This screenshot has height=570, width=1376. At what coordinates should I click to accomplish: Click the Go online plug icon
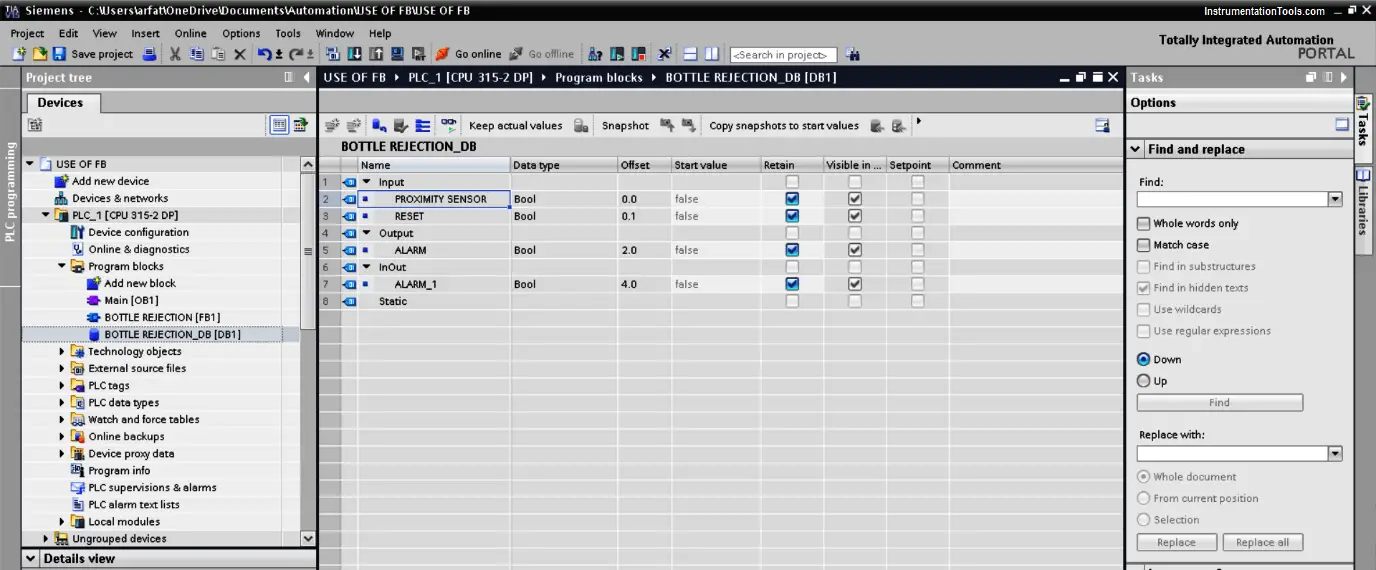(443, 54)
